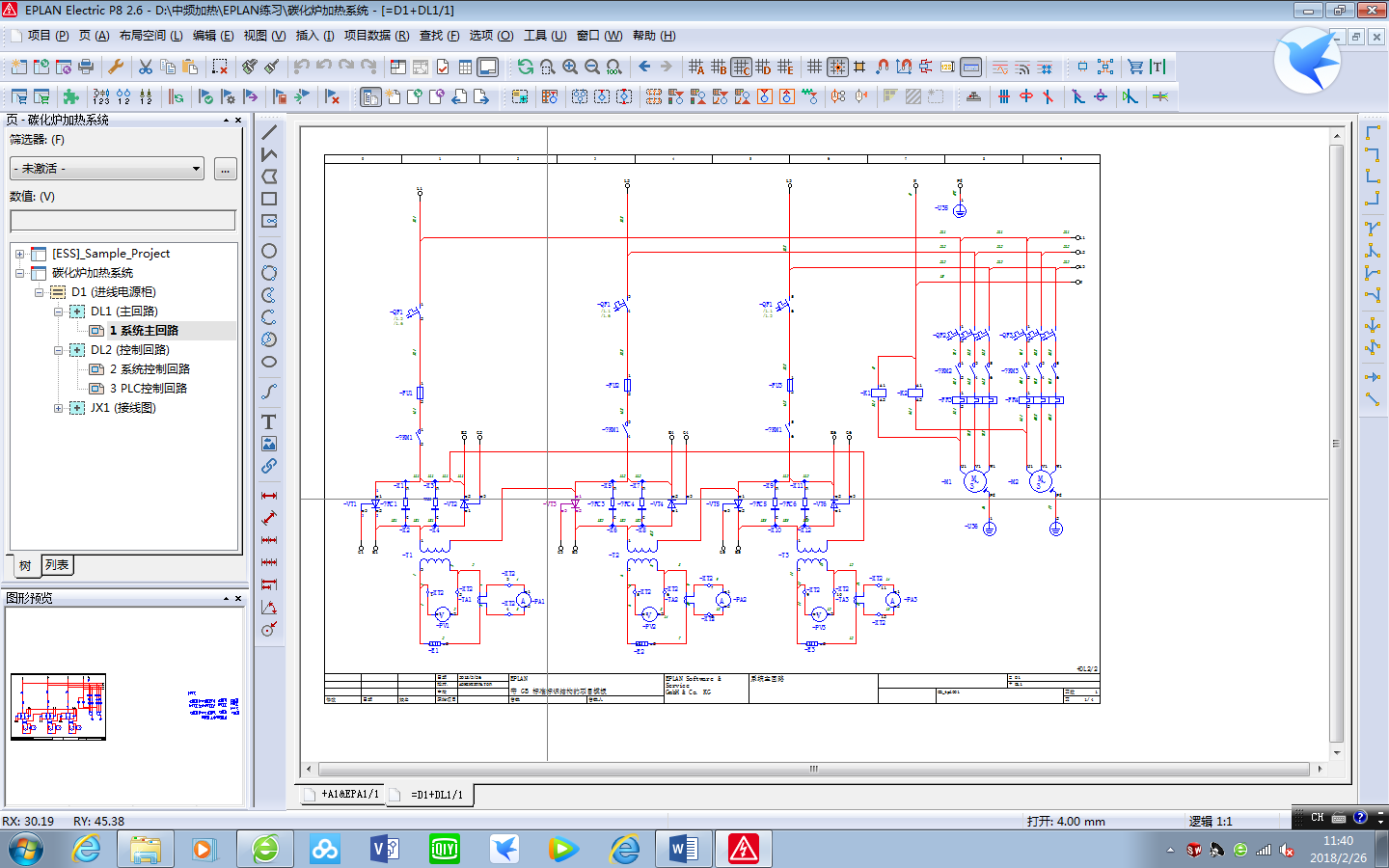Click the Zoom in magnifier icon

tap(570, 67)
